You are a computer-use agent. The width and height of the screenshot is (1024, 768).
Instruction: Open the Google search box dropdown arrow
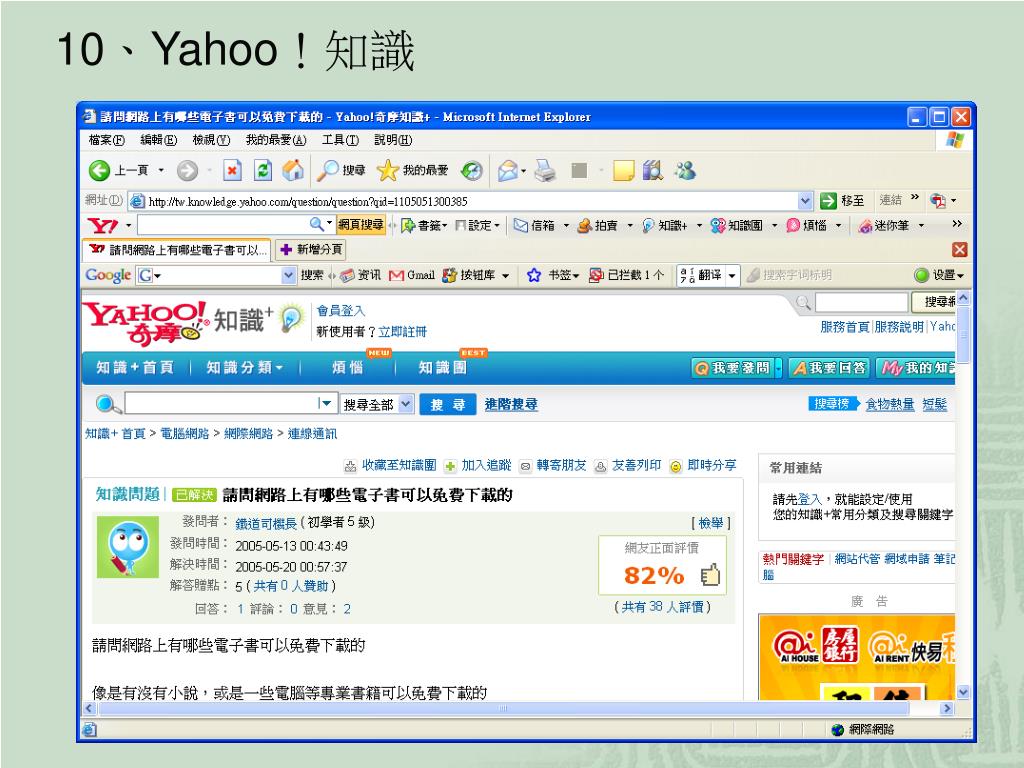coord(289,276)
